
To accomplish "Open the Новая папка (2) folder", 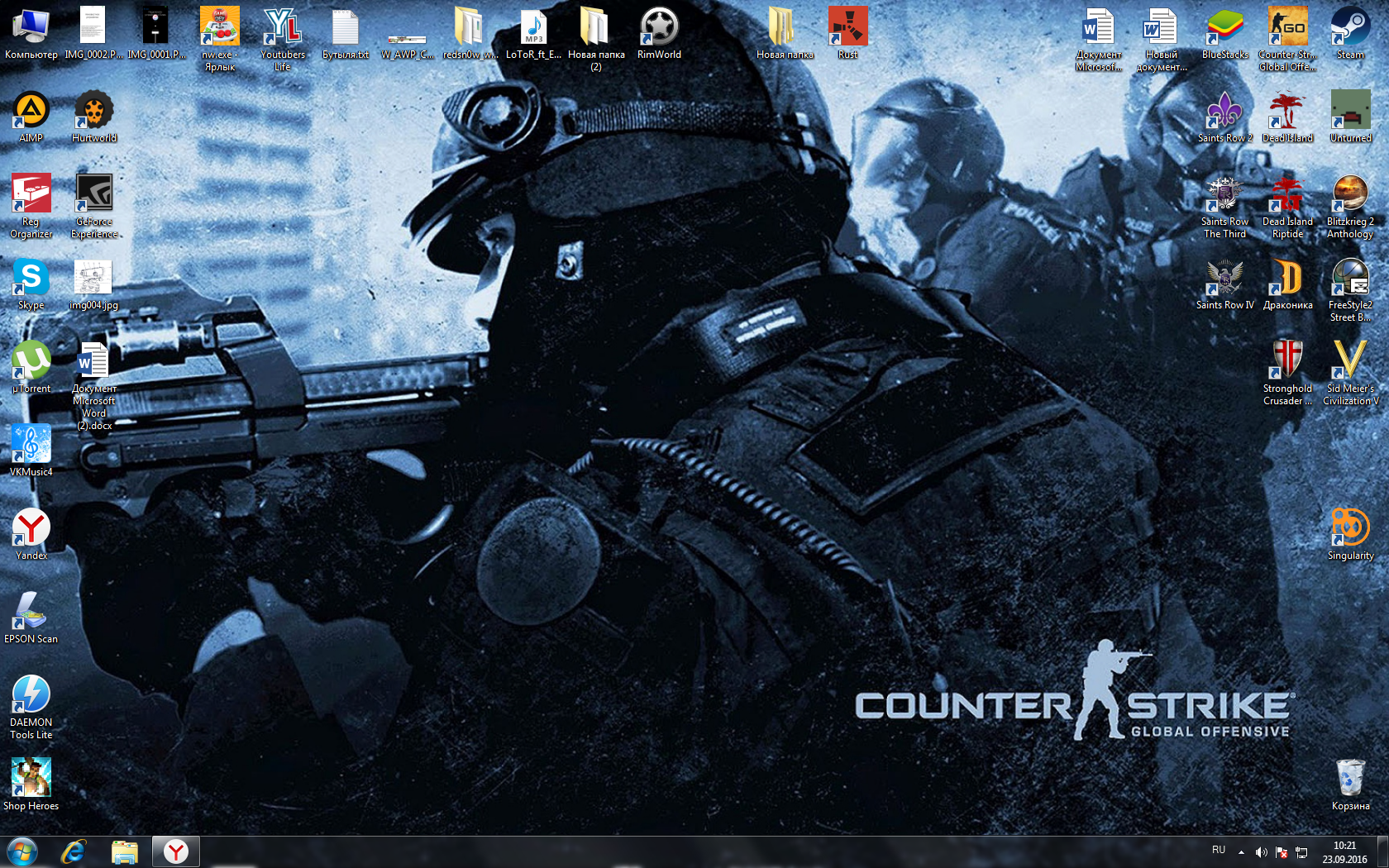I will point(596,39).
